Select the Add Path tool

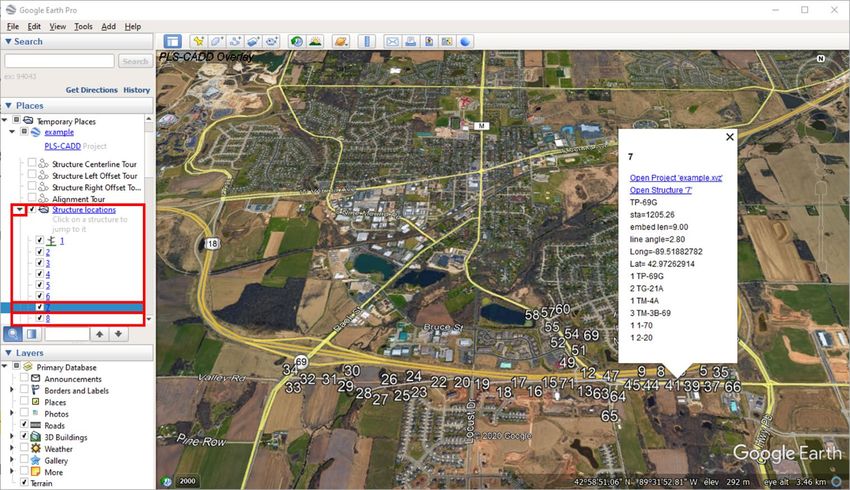(x=235, y=41)
